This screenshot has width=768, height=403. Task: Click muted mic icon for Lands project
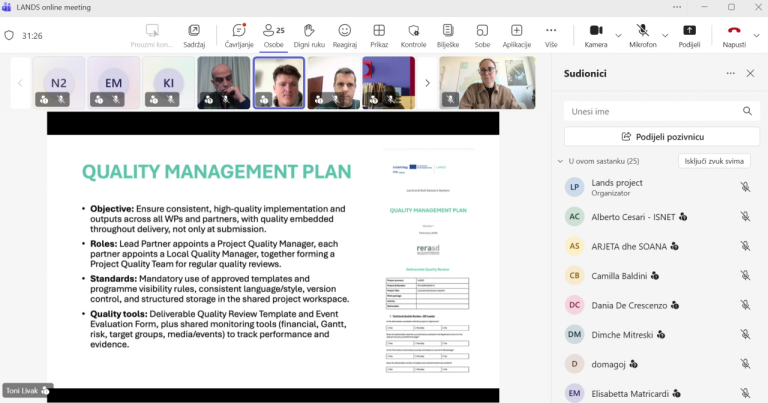[745, 187]
